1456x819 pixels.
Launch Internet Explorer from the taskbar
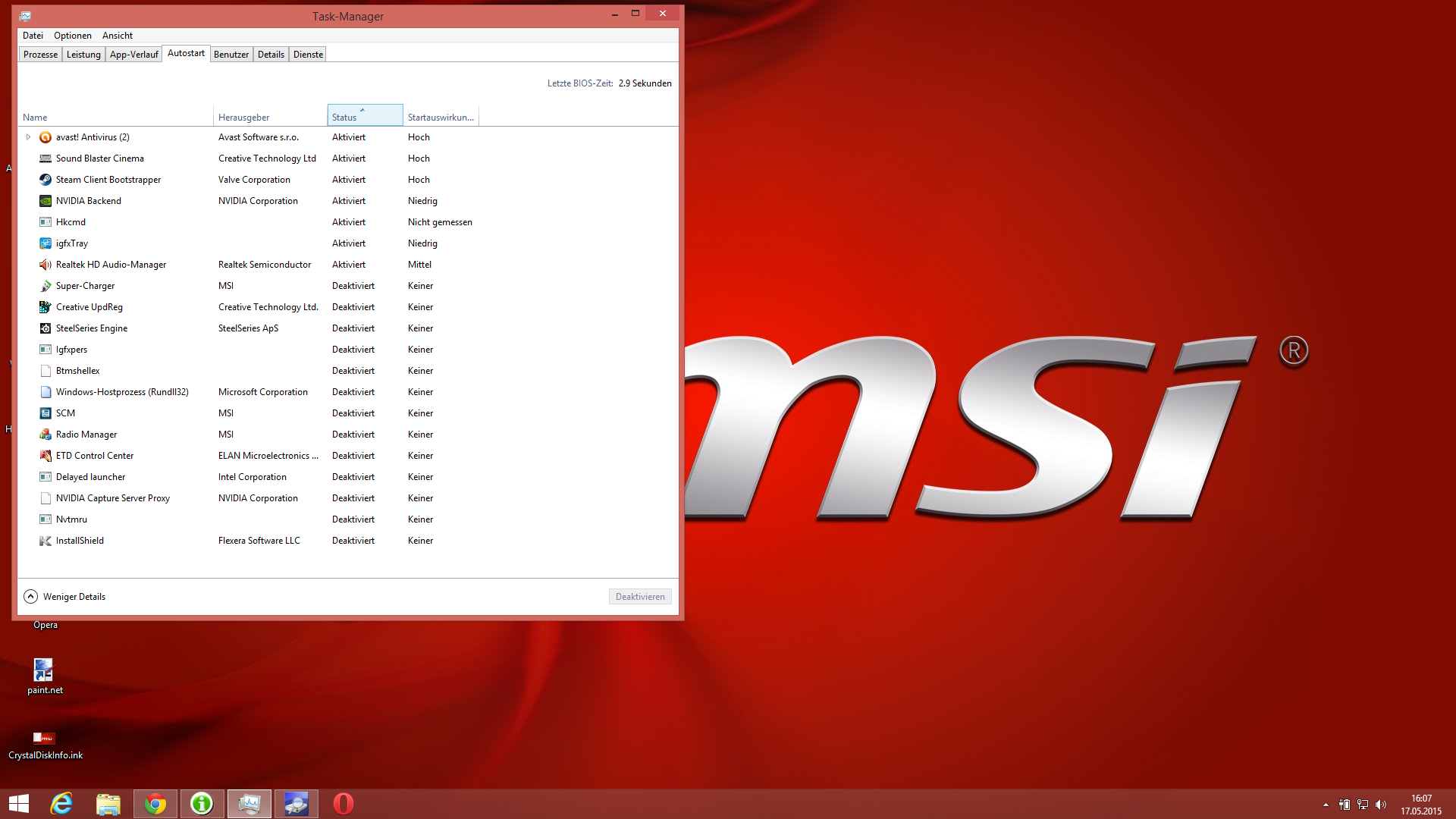(x=61, y=804)
